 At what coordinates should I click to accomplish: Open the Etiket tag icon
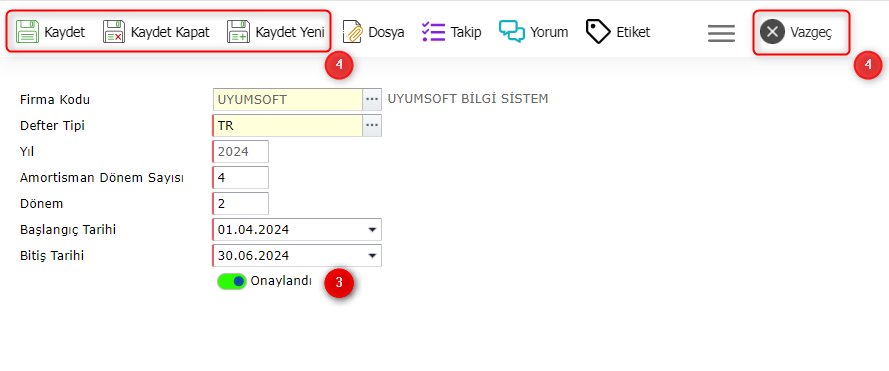pyautogui.click(x=598, y=32)
